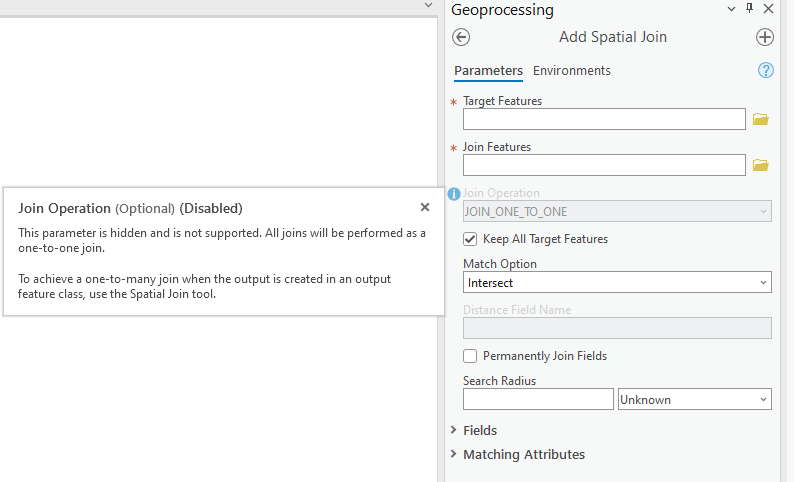Enable Permanently Join Fields checkbox
Viewport: 794px width, 482px height.
[470, 356]
